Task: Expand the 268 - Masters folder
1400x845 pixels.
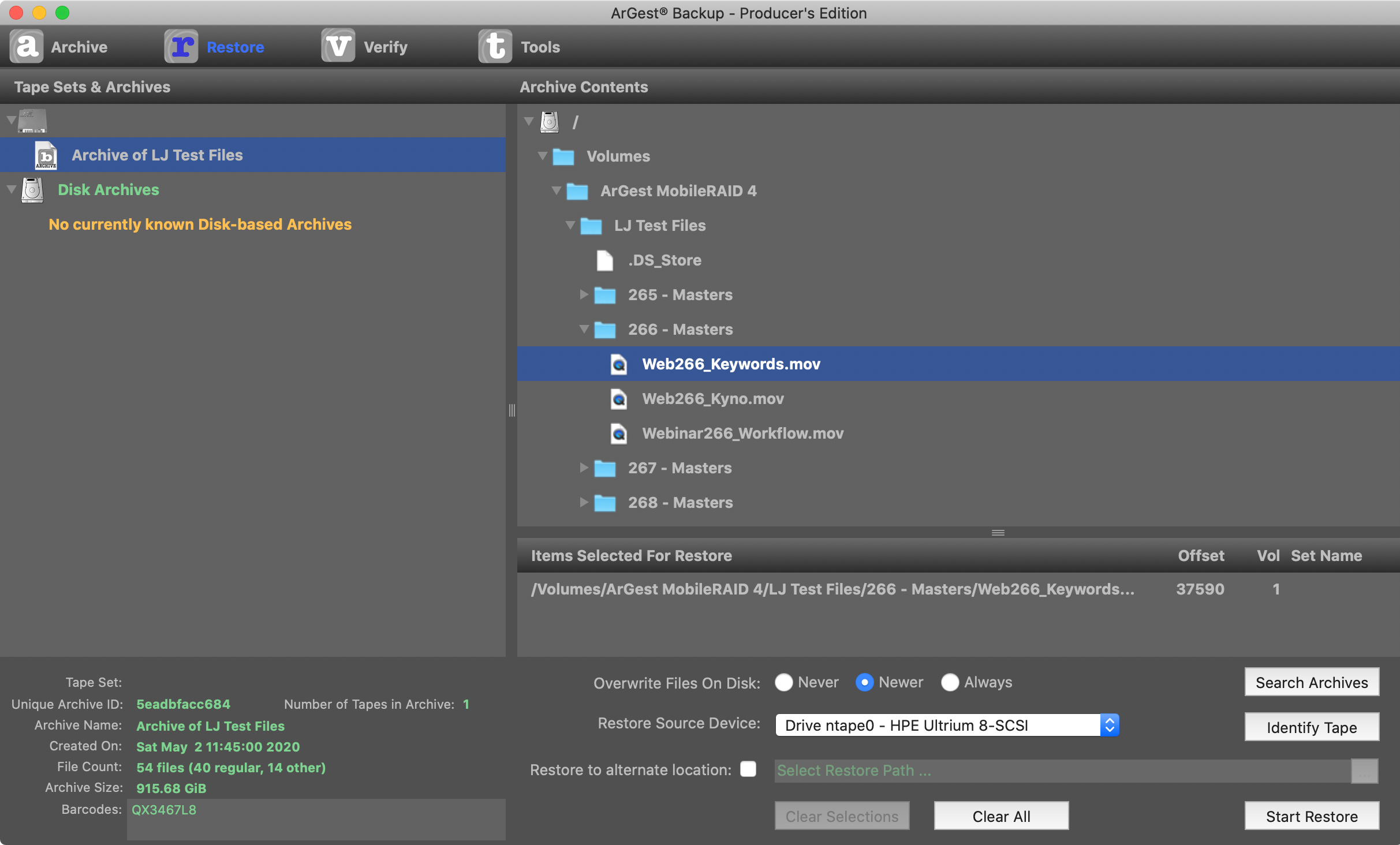Action: 584,502
